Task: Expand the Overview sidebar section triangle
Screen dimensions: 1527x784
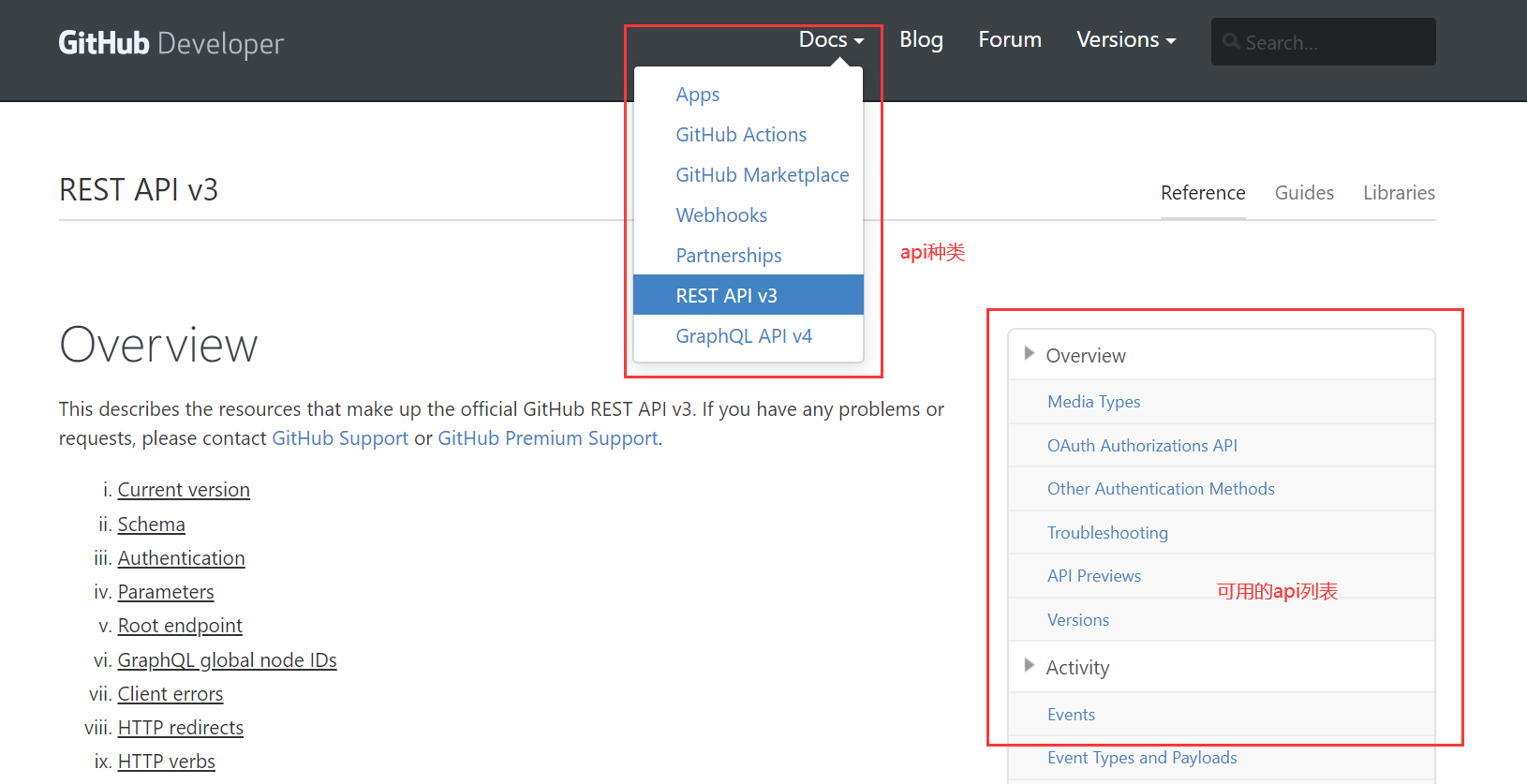Action: click(1029, 354)
